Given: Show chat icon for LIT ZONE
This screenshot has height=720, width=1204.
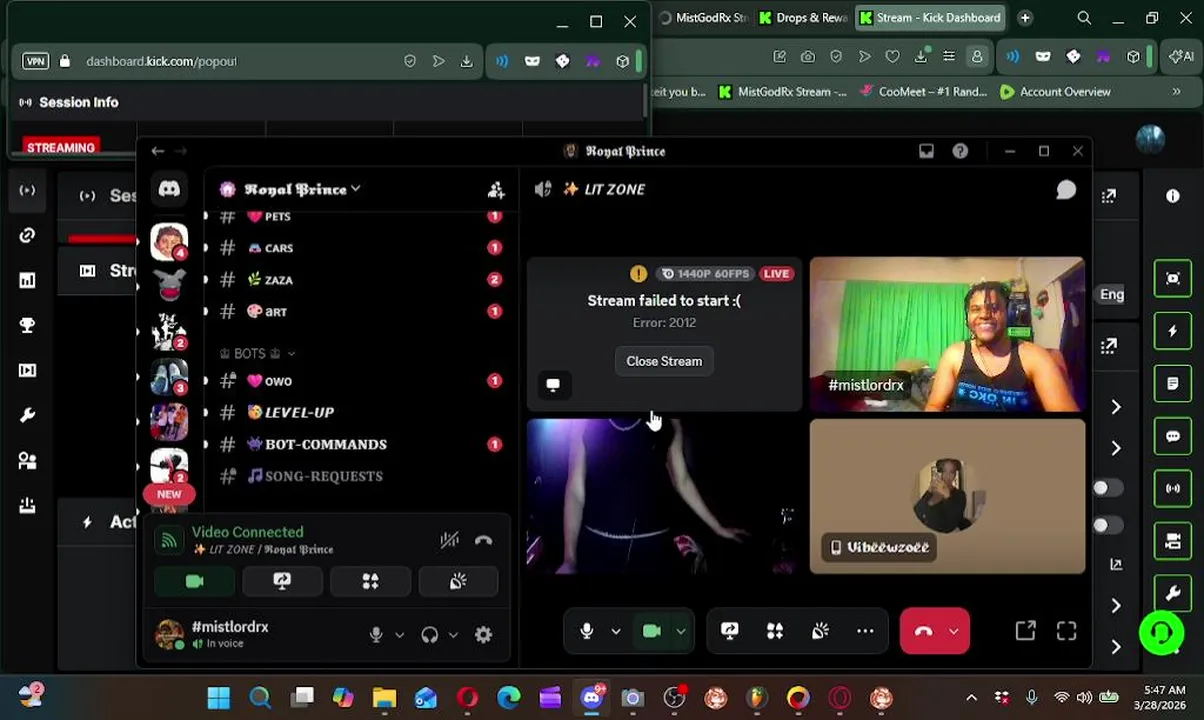Looking at the screenshot, I should coord(1066,190).
